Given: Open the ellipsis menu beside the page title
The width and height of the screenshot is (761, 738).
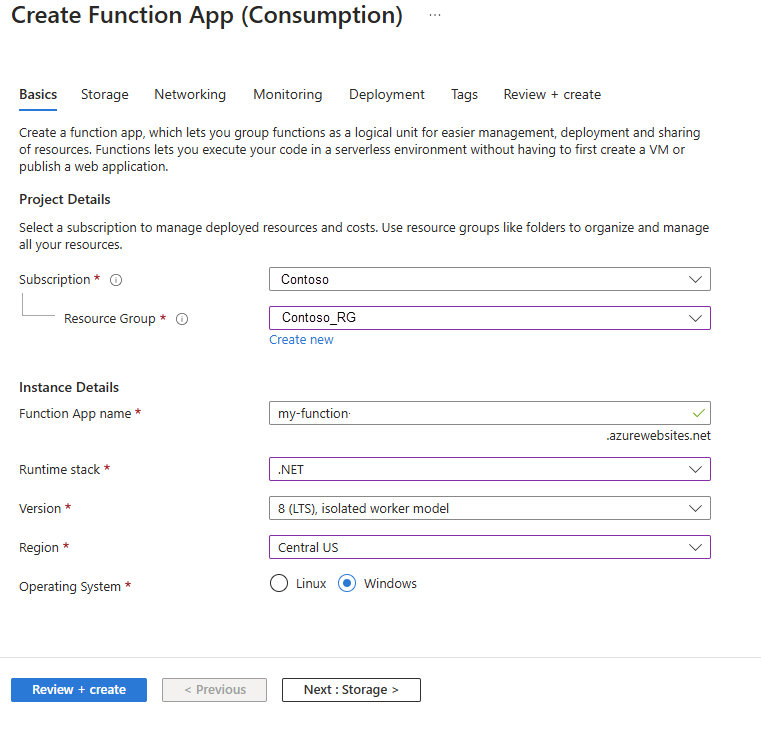Looking at the screenshot, I should 434,16.
